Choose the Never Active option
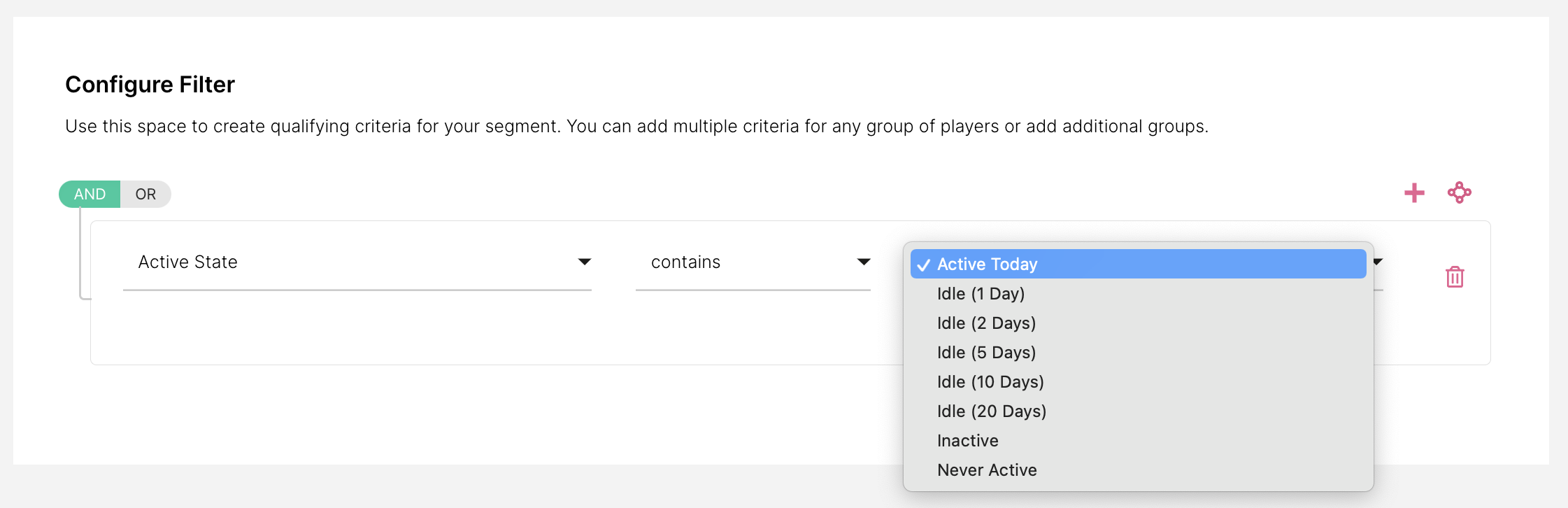 click(x=987, y=470)
